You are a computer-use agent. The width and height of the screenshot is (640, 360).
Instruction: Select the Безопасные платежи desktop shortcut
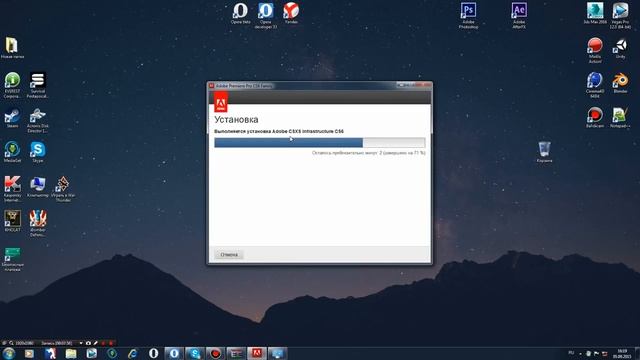pos(12,259)
